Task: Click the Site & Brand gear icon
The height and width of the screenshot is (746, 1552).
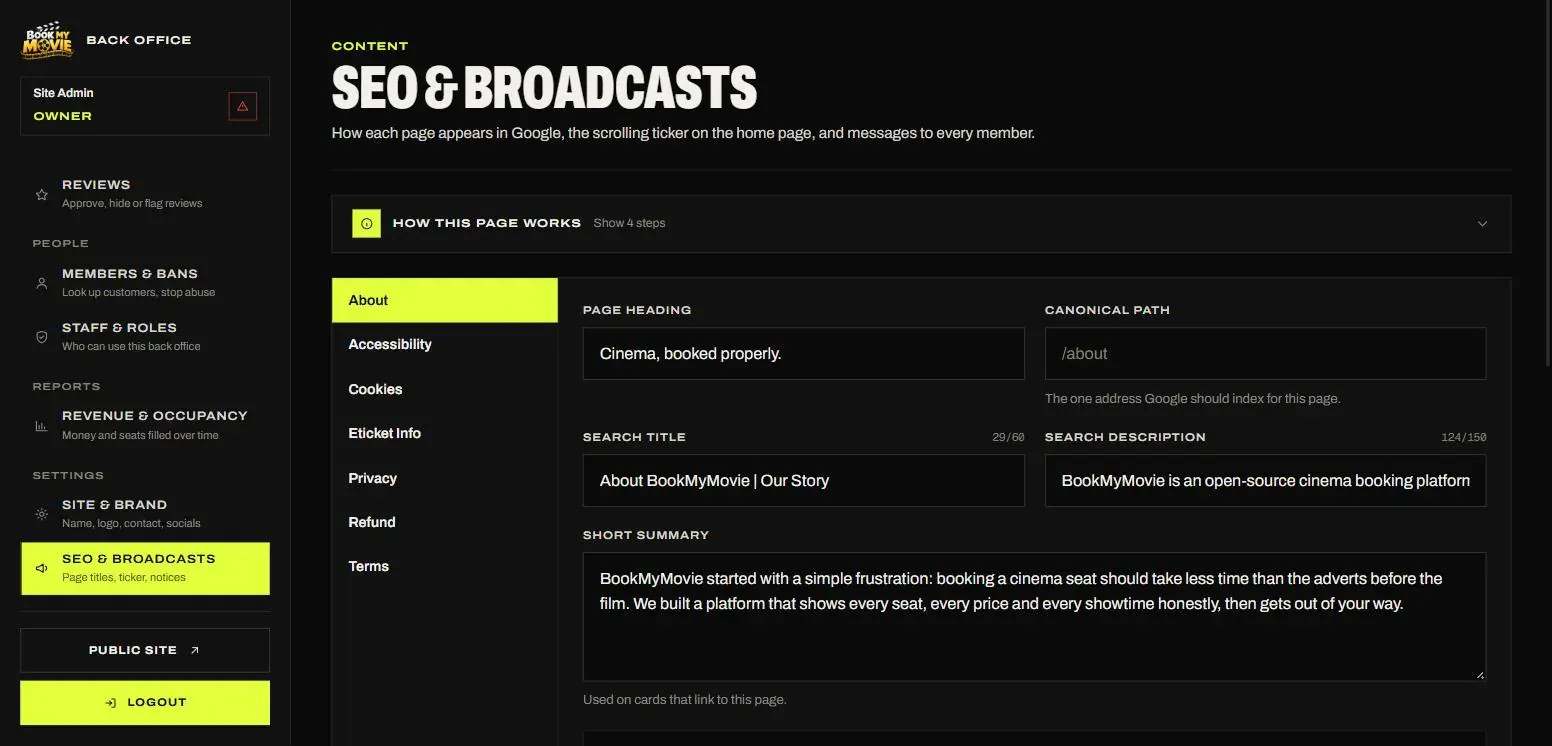Action: pyautogui.click(x=41, y=514)
